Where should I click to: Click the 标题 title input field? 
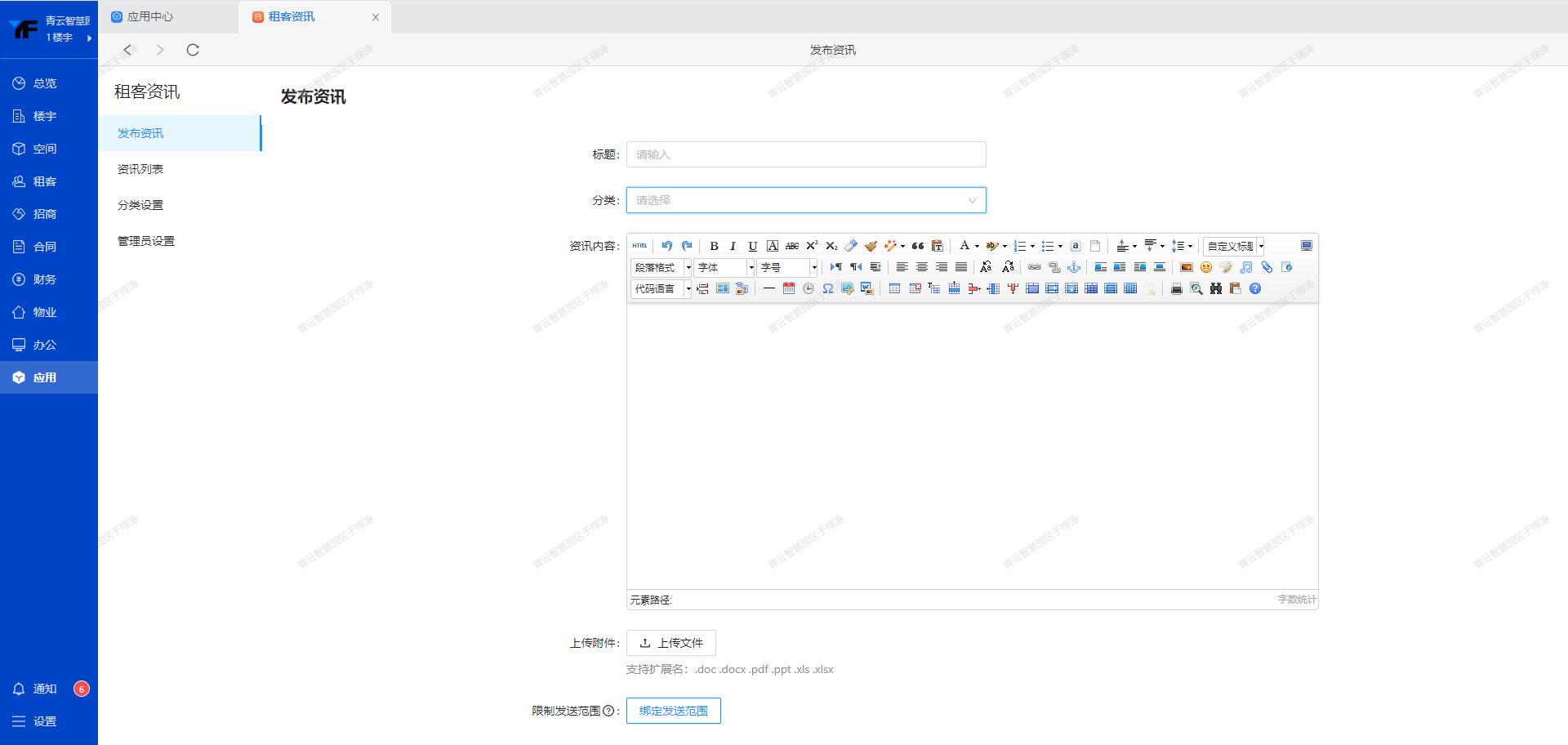(806, 154)
